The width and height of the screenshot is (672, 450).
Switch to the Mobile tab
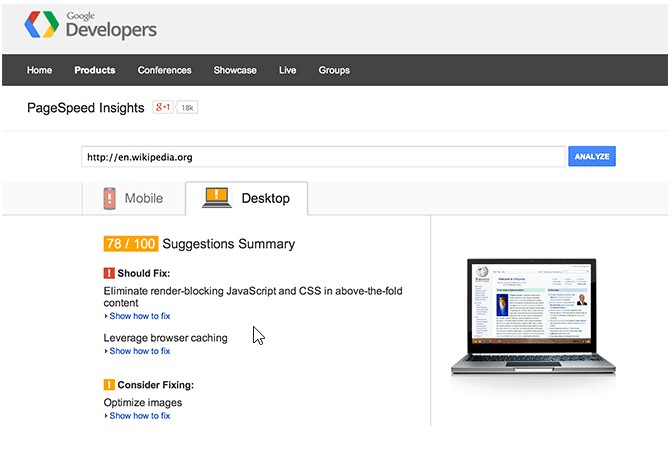coord(134,198)
